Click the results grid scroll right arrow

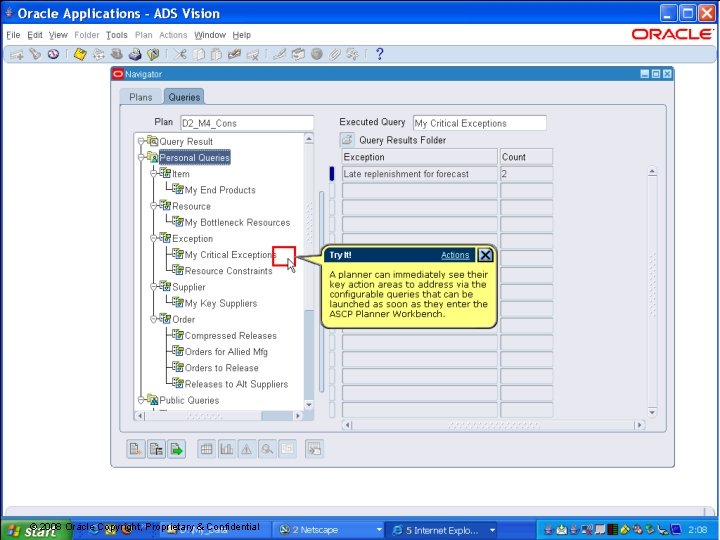pyautogui.click(x=639, y=425)
